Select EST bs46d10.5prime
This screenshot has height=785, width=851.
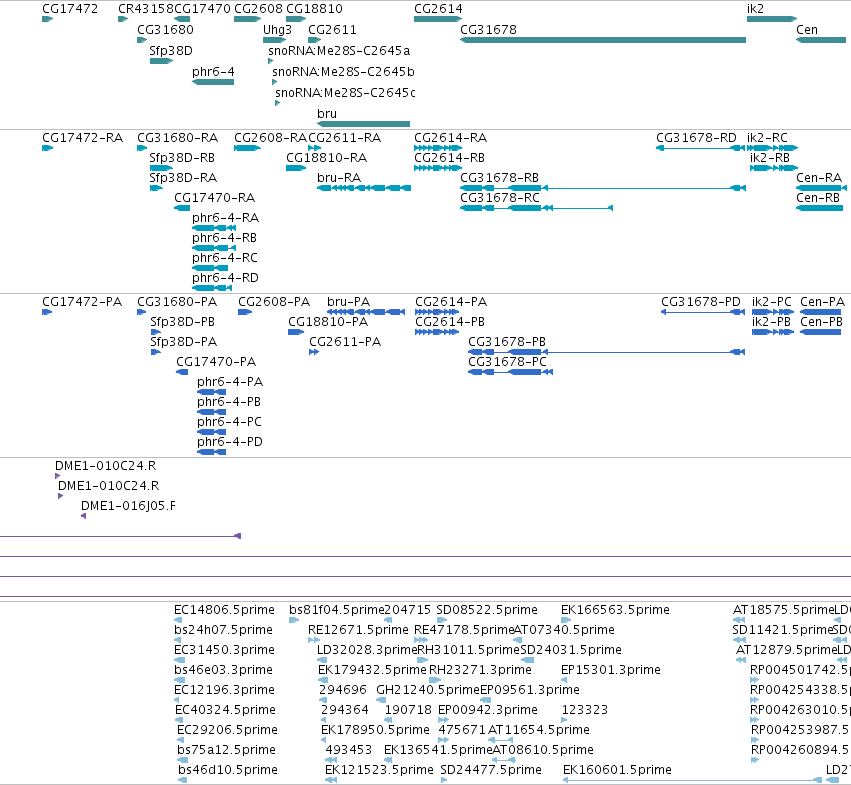click(x=228, y=770)
